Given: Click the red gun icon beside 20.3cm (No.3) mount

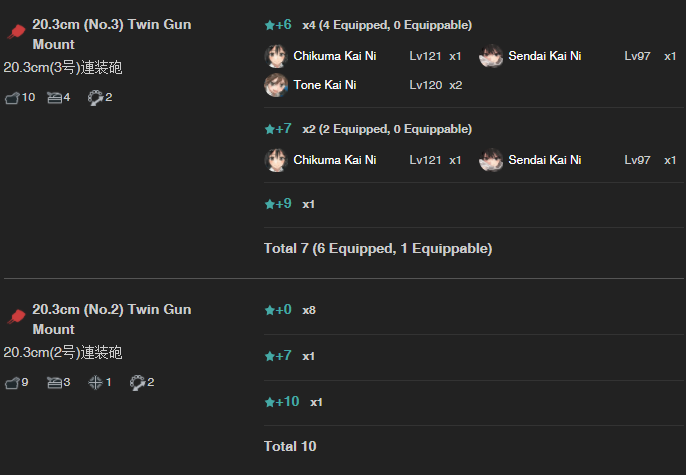Looking at the screenshot, I should point(16,32).
